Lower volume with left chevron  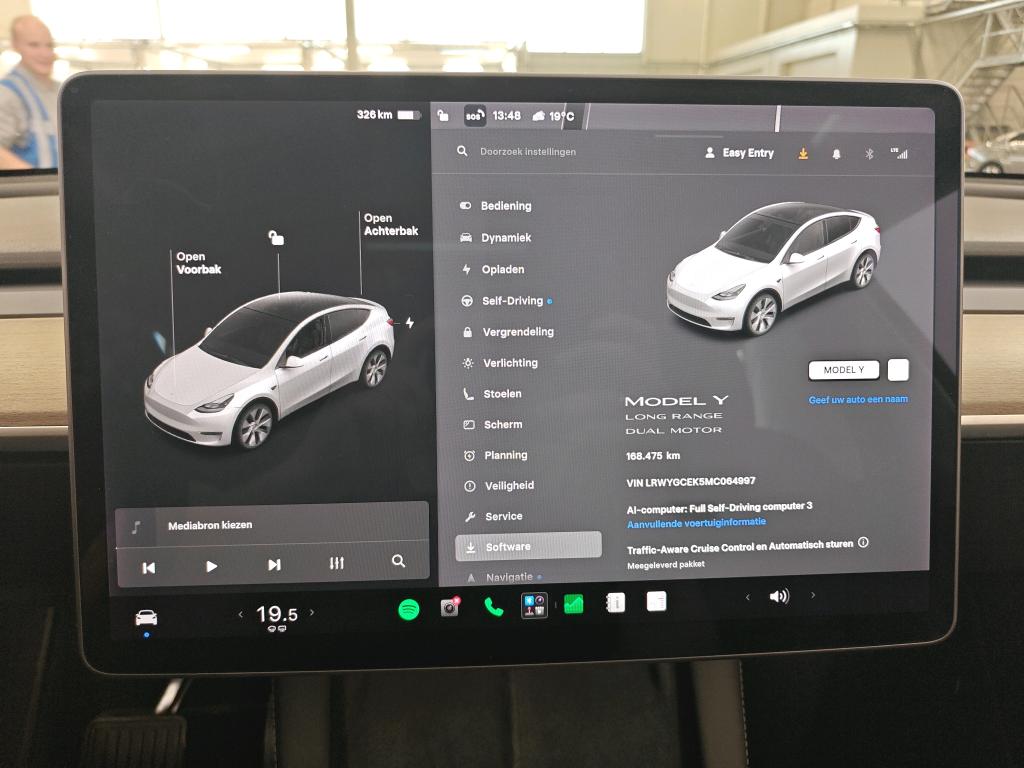click(x=748, y=597)
